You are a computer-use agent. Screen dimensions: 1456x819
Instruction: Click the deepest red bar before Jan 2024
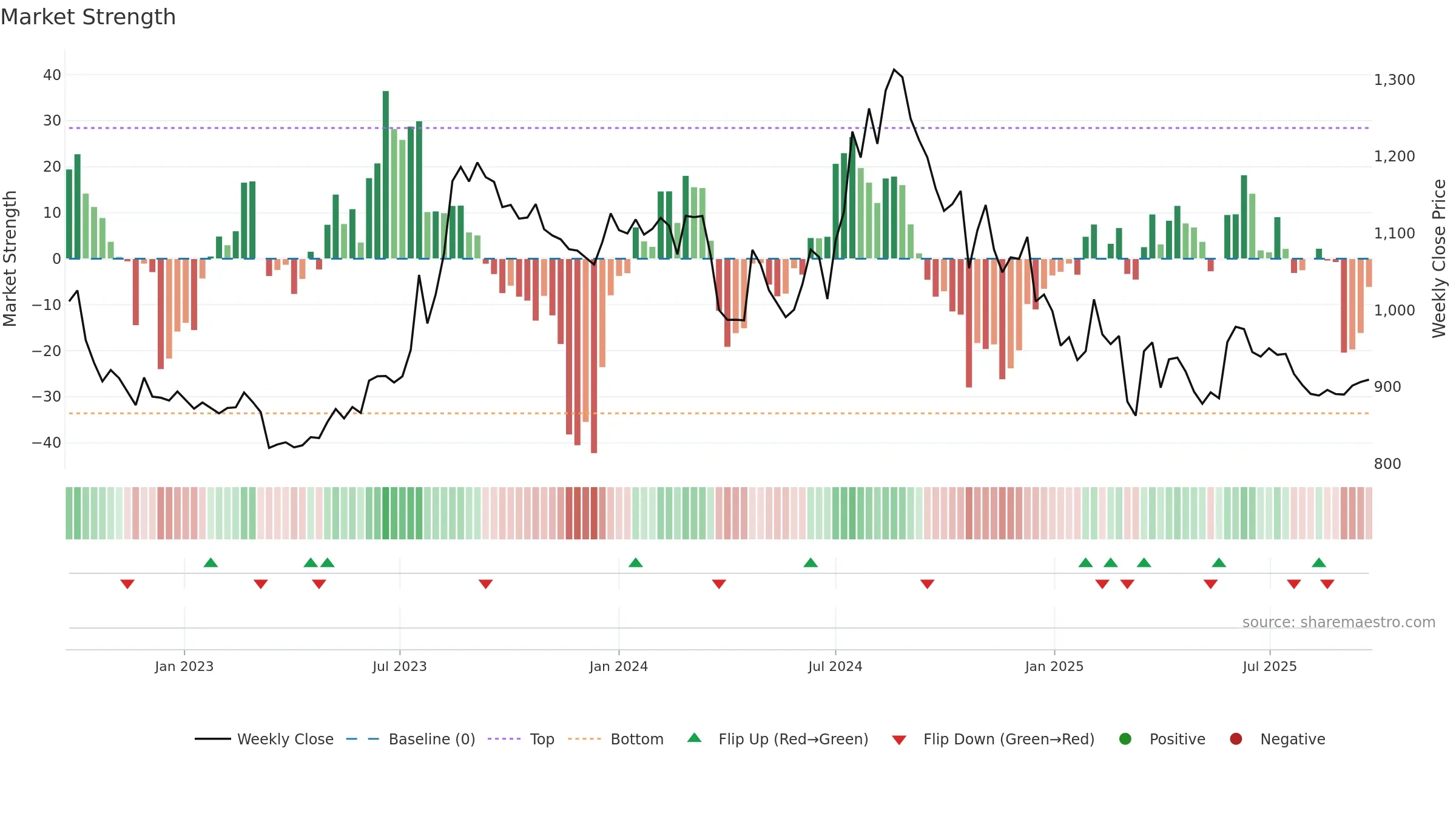coord(594,356)
